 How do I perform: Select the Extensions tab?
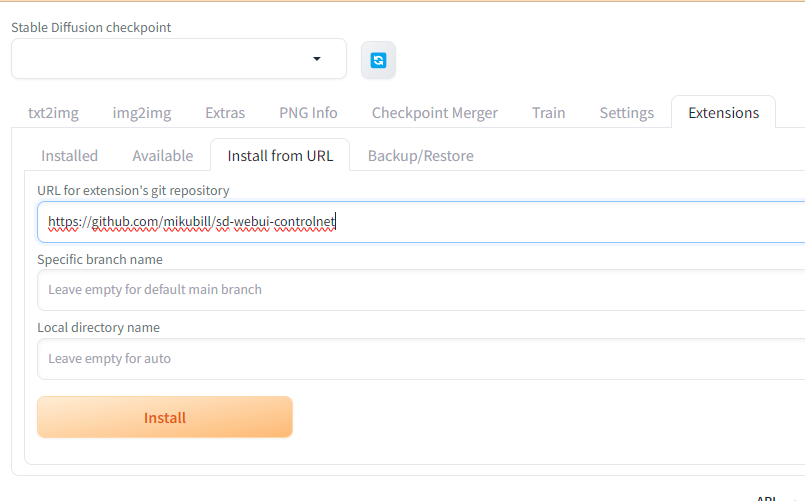pos(723,113)
